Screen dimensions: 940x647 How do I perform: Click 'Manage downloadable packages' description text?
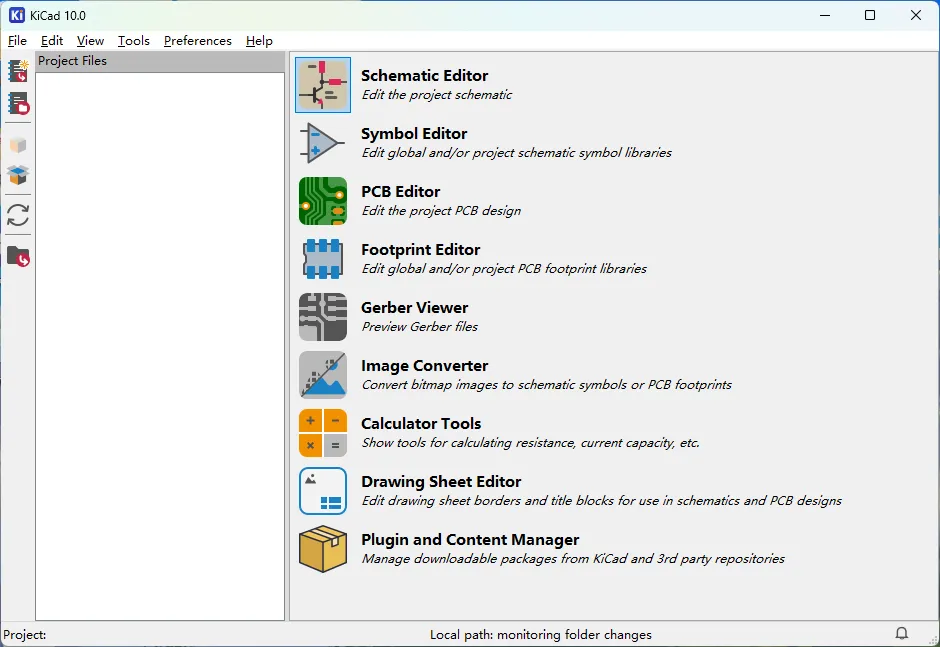(573, 559)
